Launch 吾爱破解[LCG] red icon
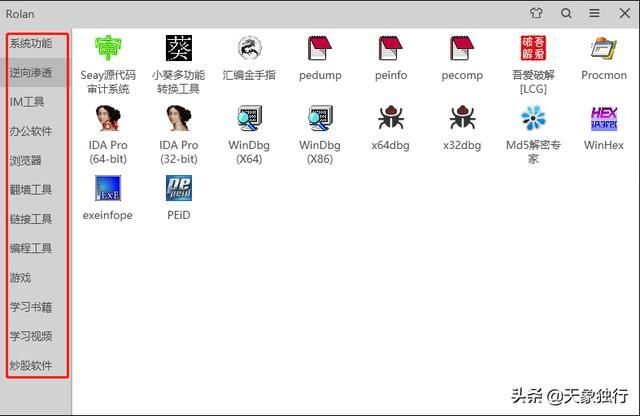The image size is (640, 416). pos(533,48)
